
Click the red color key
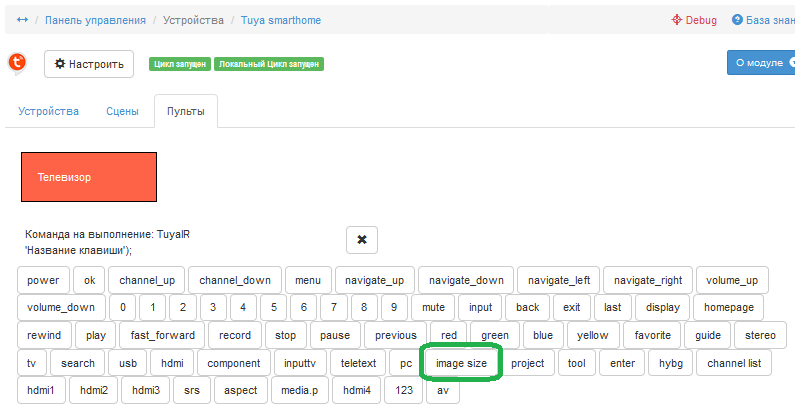pos(449,335)
